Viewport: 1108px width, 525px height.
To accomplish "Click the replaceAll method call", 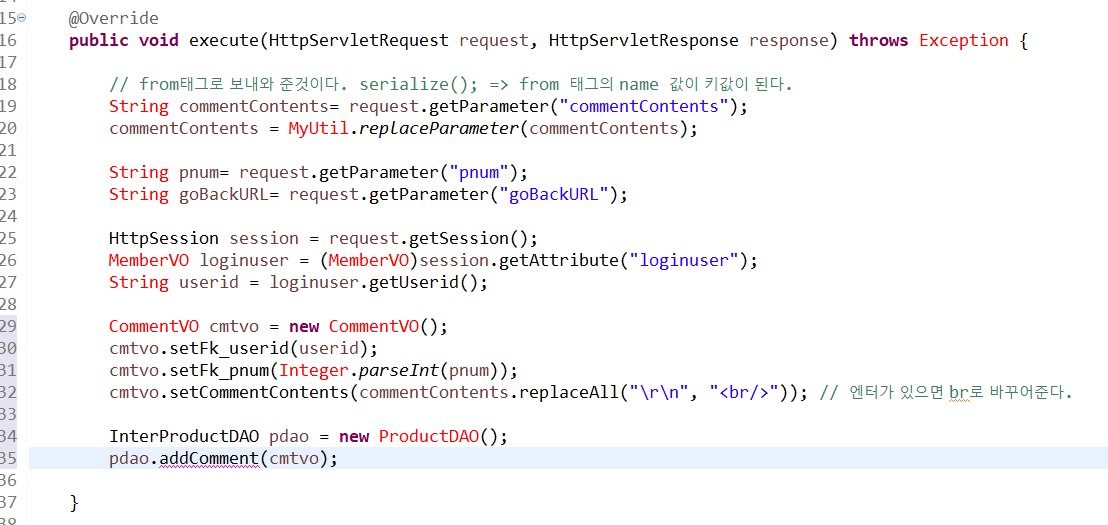I will tap(569, 393).
